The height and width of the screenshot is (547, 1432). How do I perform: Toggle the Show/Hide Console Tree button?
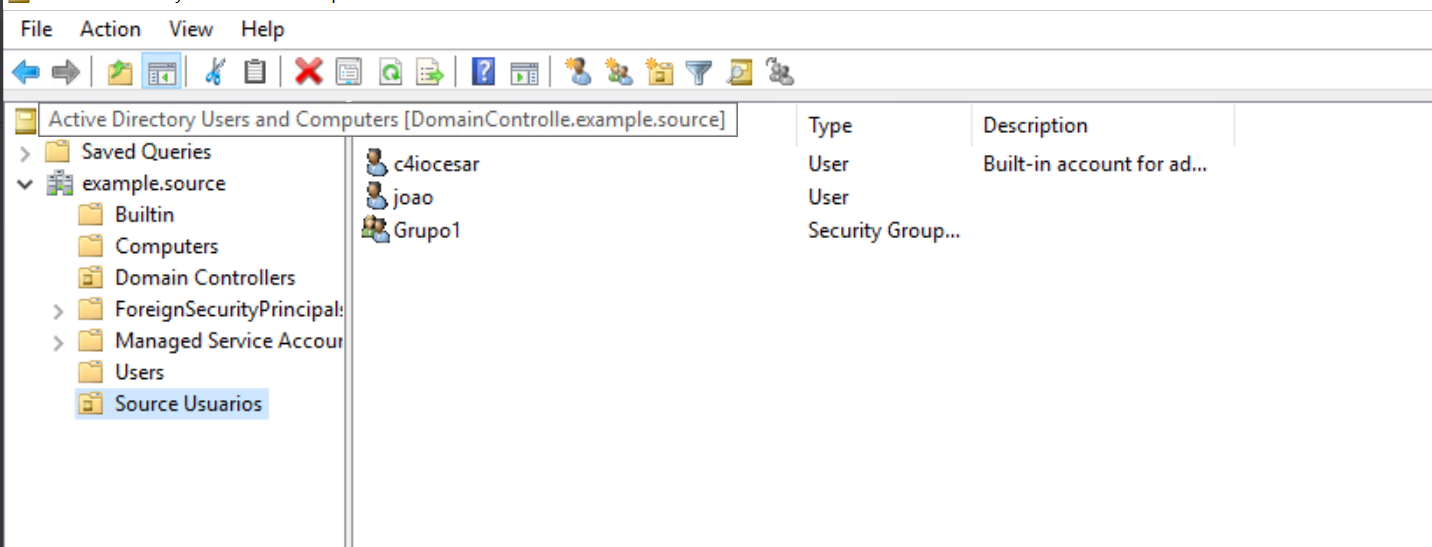click(x=161, y=72)
